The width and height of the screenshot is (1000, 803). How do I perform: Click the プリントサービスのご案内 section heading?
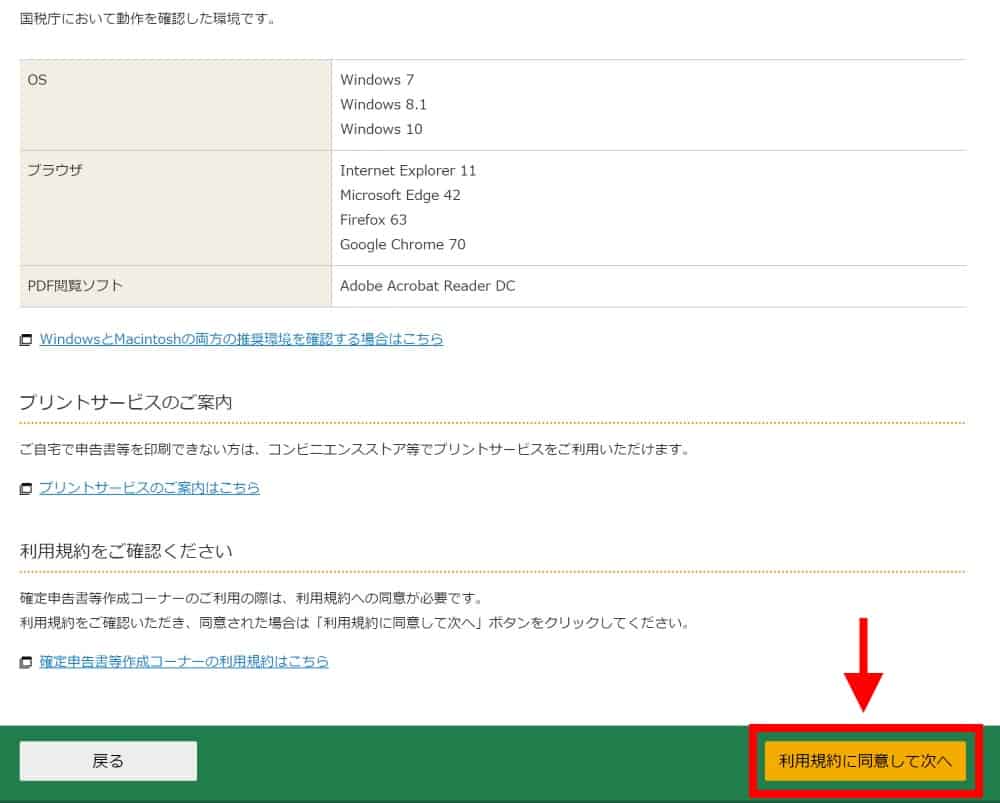tap(126, 403)
